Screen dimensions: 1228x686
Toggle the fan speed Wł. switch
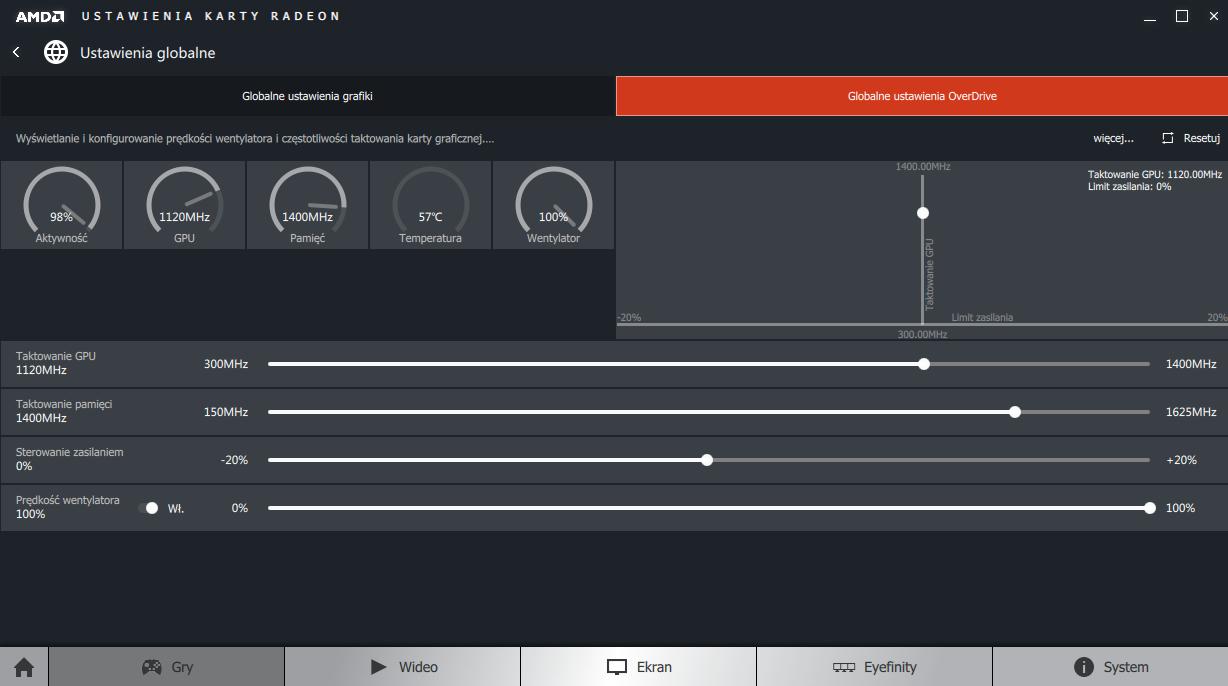coord(149,508)
